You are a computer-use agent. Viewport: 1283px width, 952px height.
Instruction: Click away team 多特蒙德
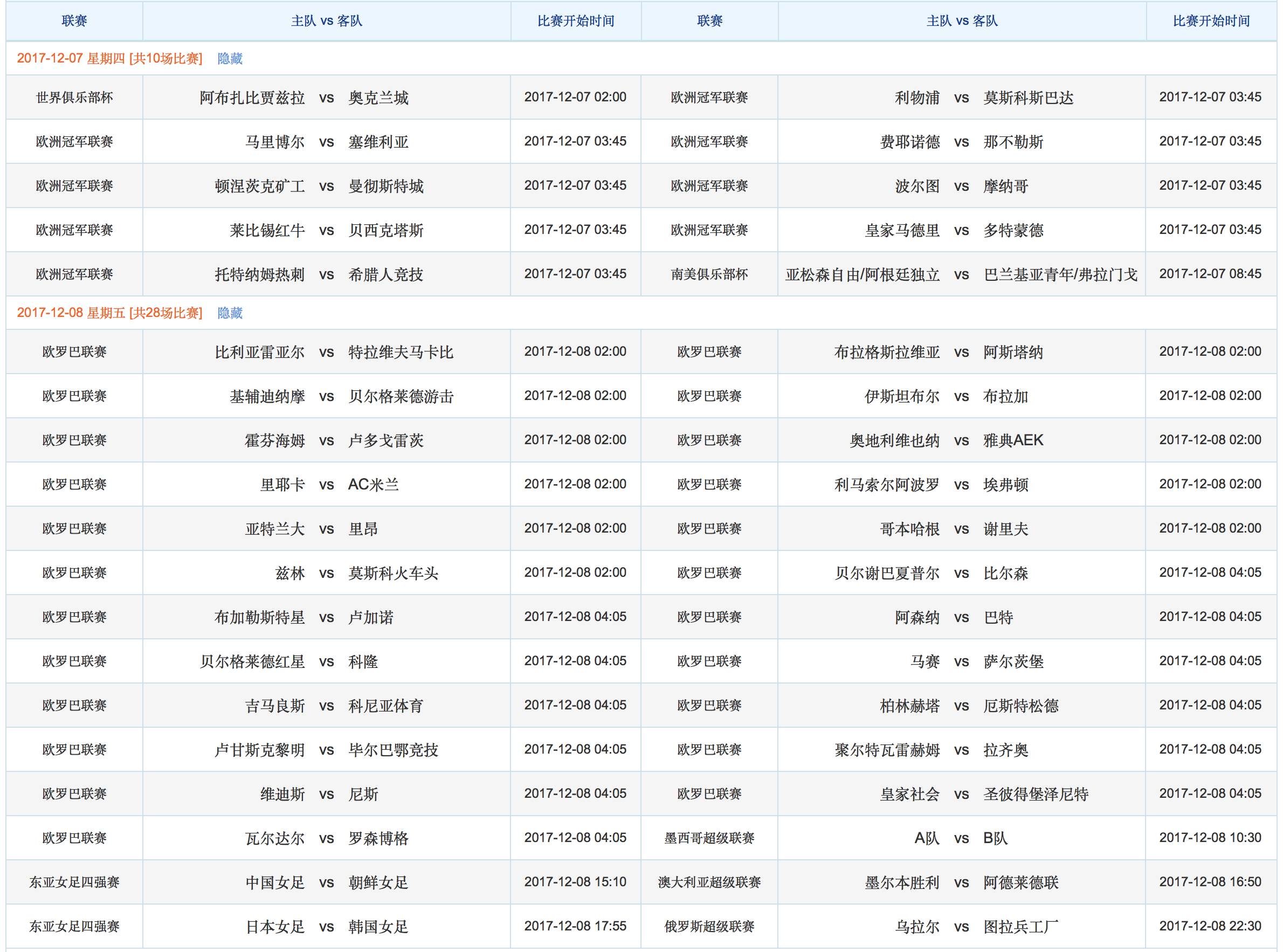click(x=1013, y=231)
